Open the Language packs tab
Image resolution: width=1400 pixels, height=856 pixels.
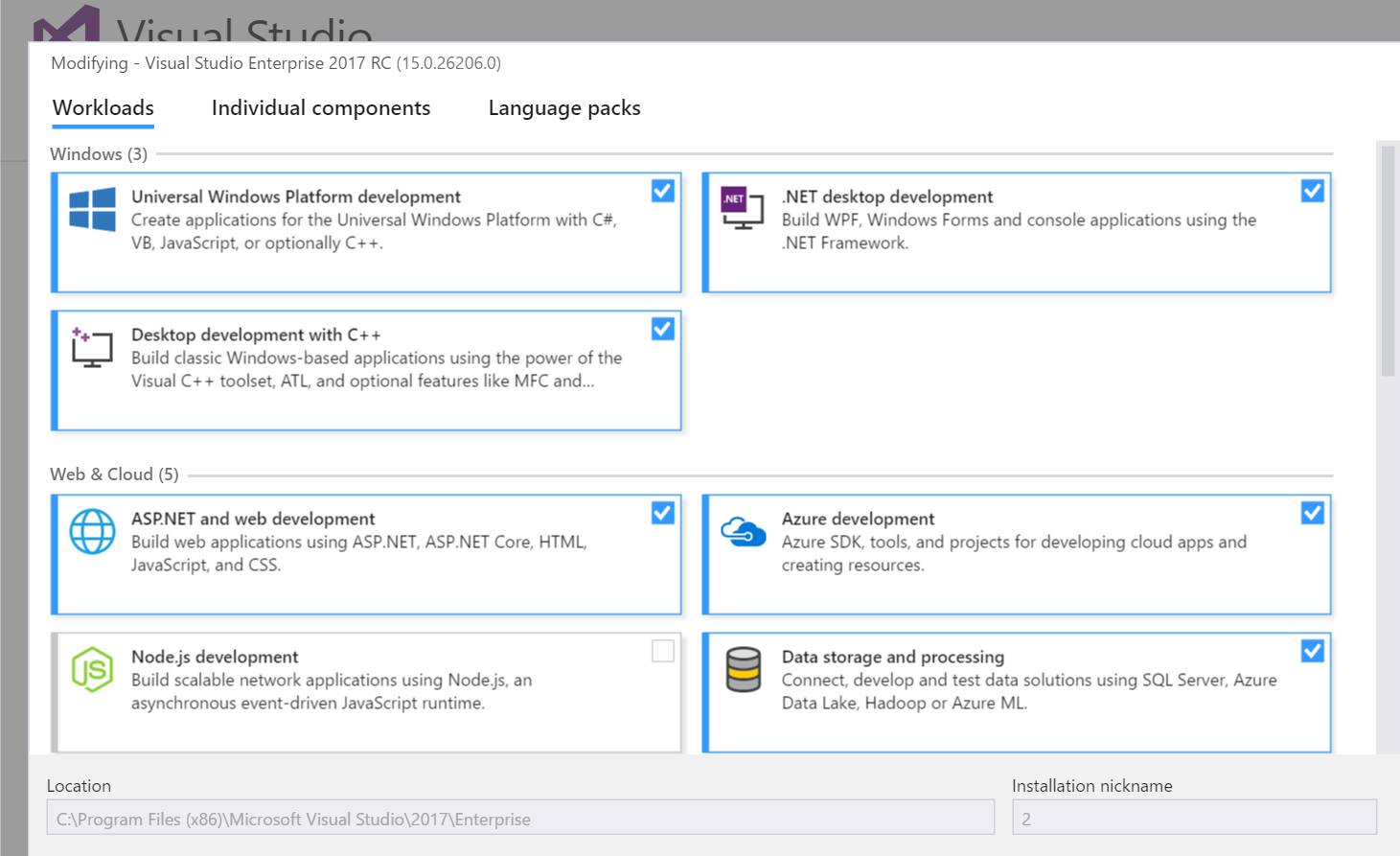[563, 107]
